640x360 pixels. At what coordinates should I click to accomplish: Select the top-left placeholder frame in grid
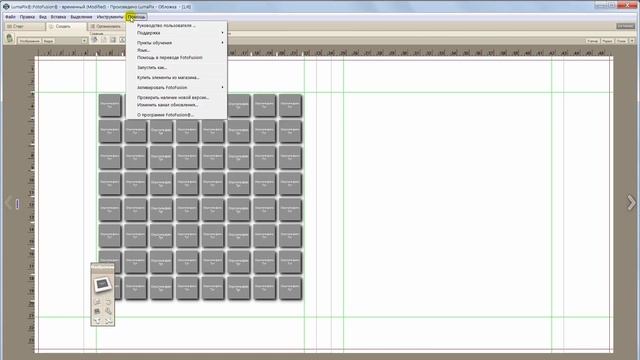coord(110,105)
